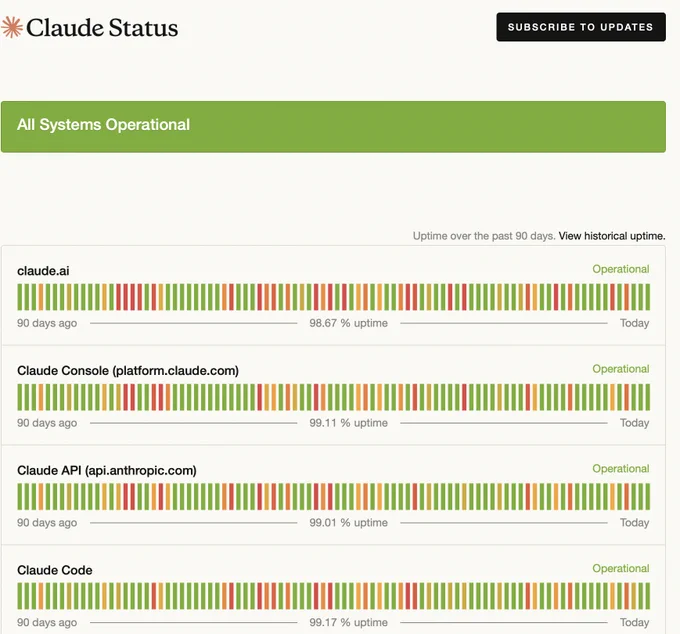
Task: Select the Claude API (api.anthropic.com) name
Action: (107, 471)
